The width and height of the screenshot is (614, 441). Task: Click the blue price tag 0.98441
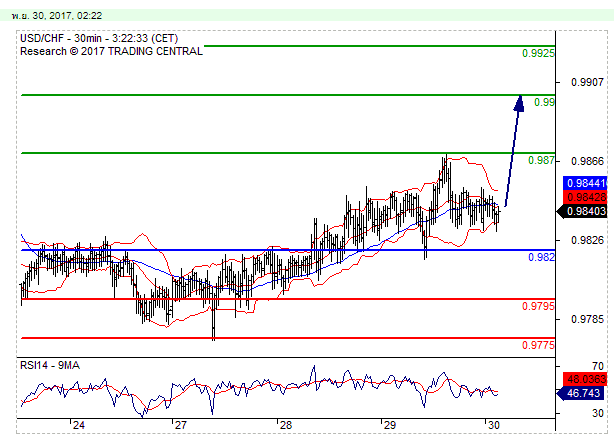(x=585, y=183)
